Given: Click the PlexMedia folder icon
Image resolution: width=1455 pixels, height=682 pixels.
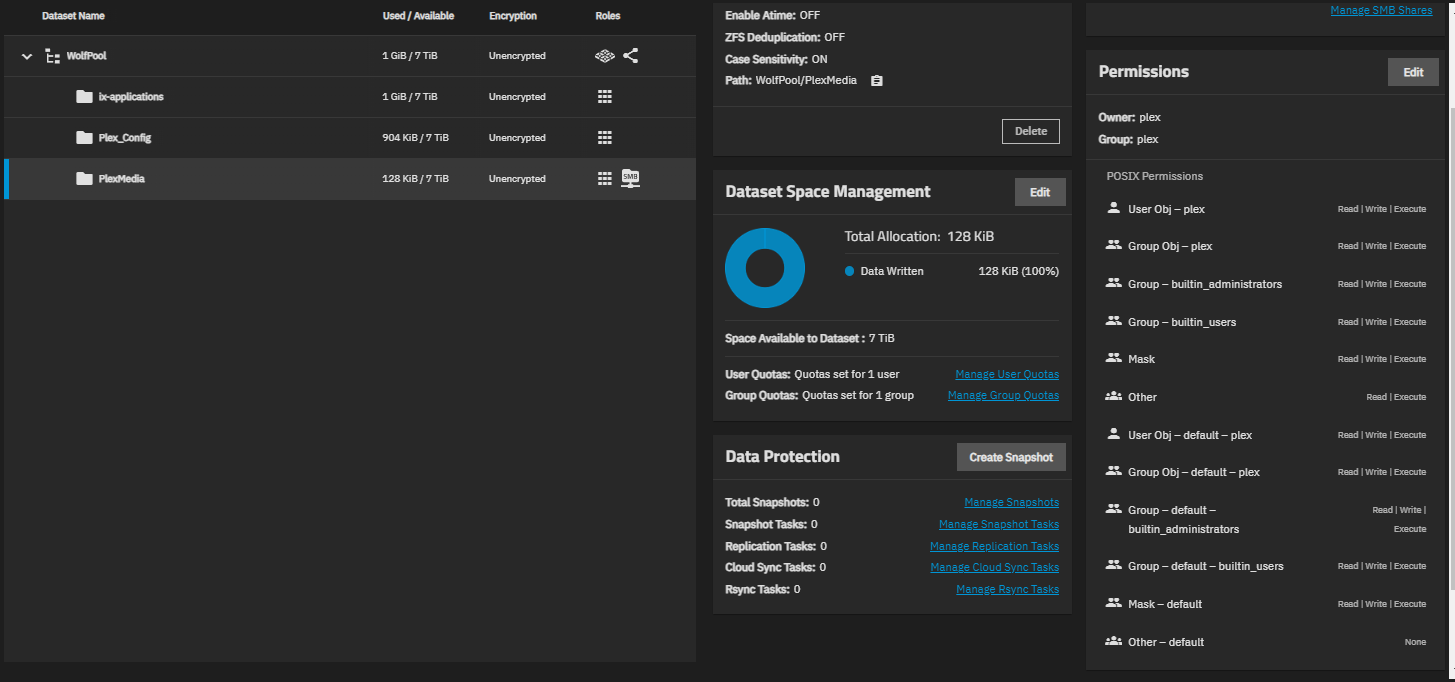Looking at the screenshot, I should [84, 179].
